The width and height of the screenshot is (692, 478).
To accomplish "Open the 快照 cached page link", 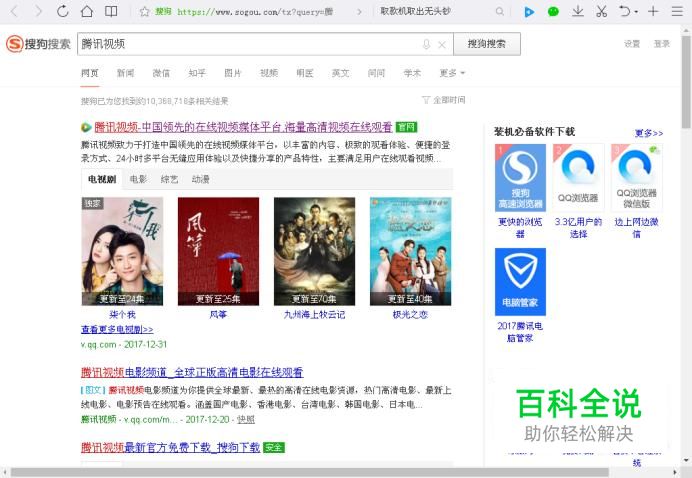I will (x=246, y=419).
